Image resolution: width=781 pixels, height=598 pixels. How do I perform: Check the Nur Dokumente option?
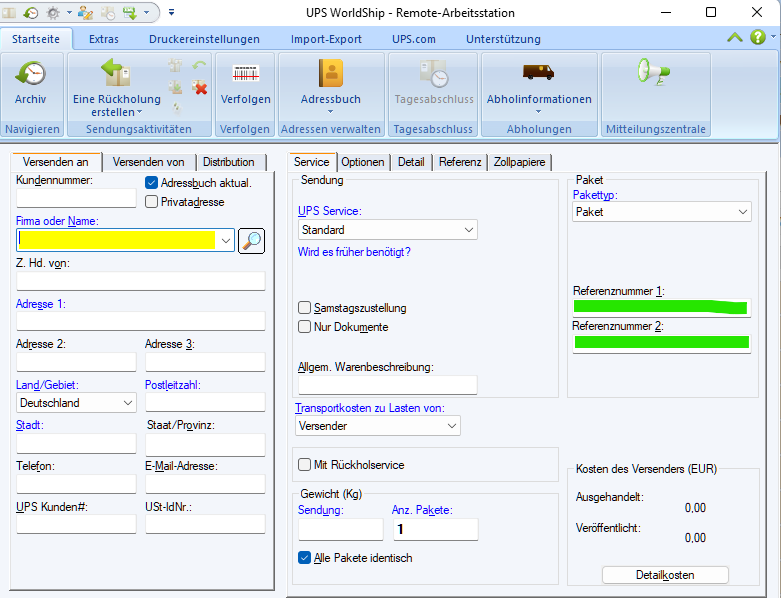[x=304, y=327]
